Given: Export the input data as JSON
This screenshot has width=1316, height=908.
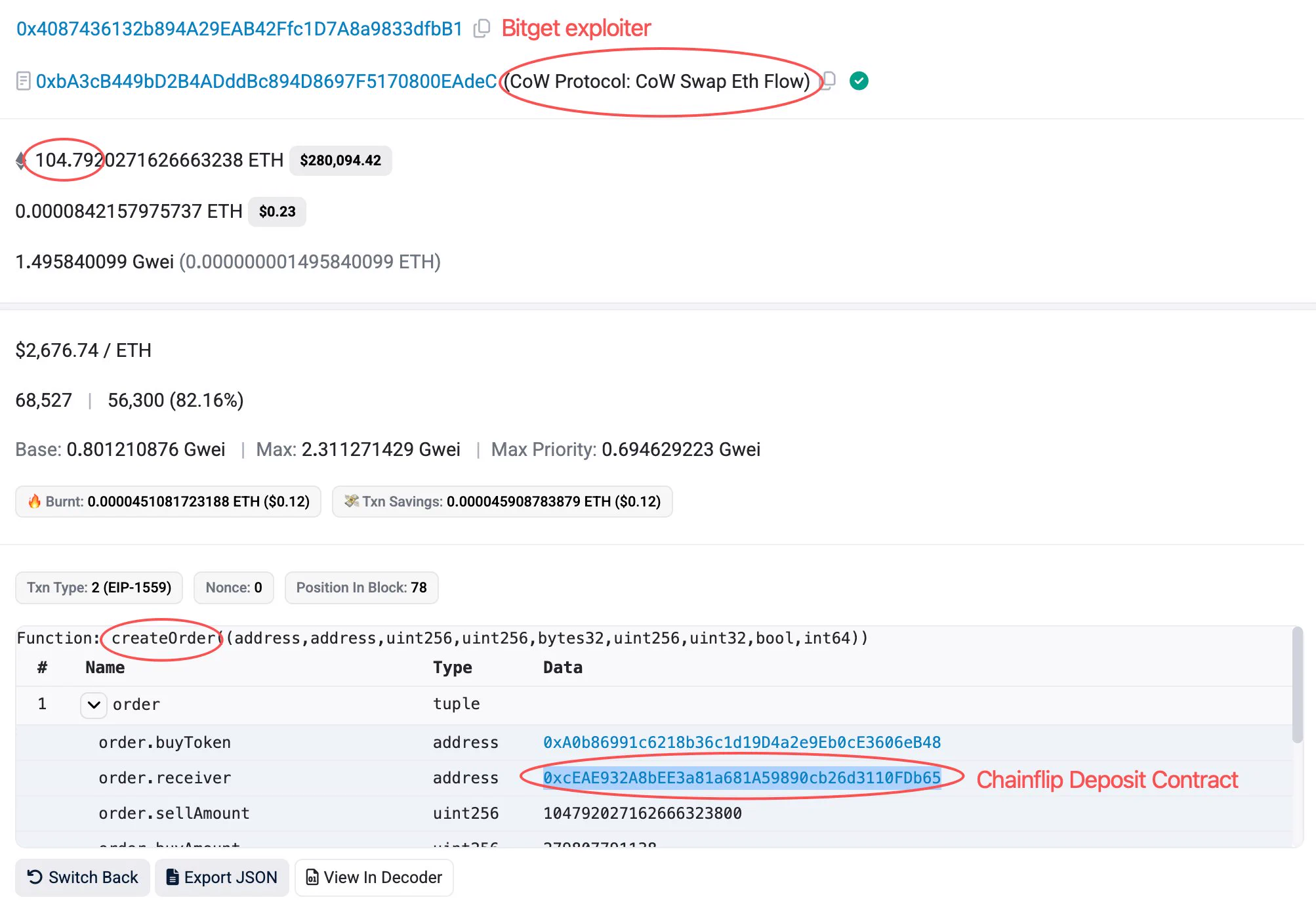Looking at the screenshot, I should point(222,877).
